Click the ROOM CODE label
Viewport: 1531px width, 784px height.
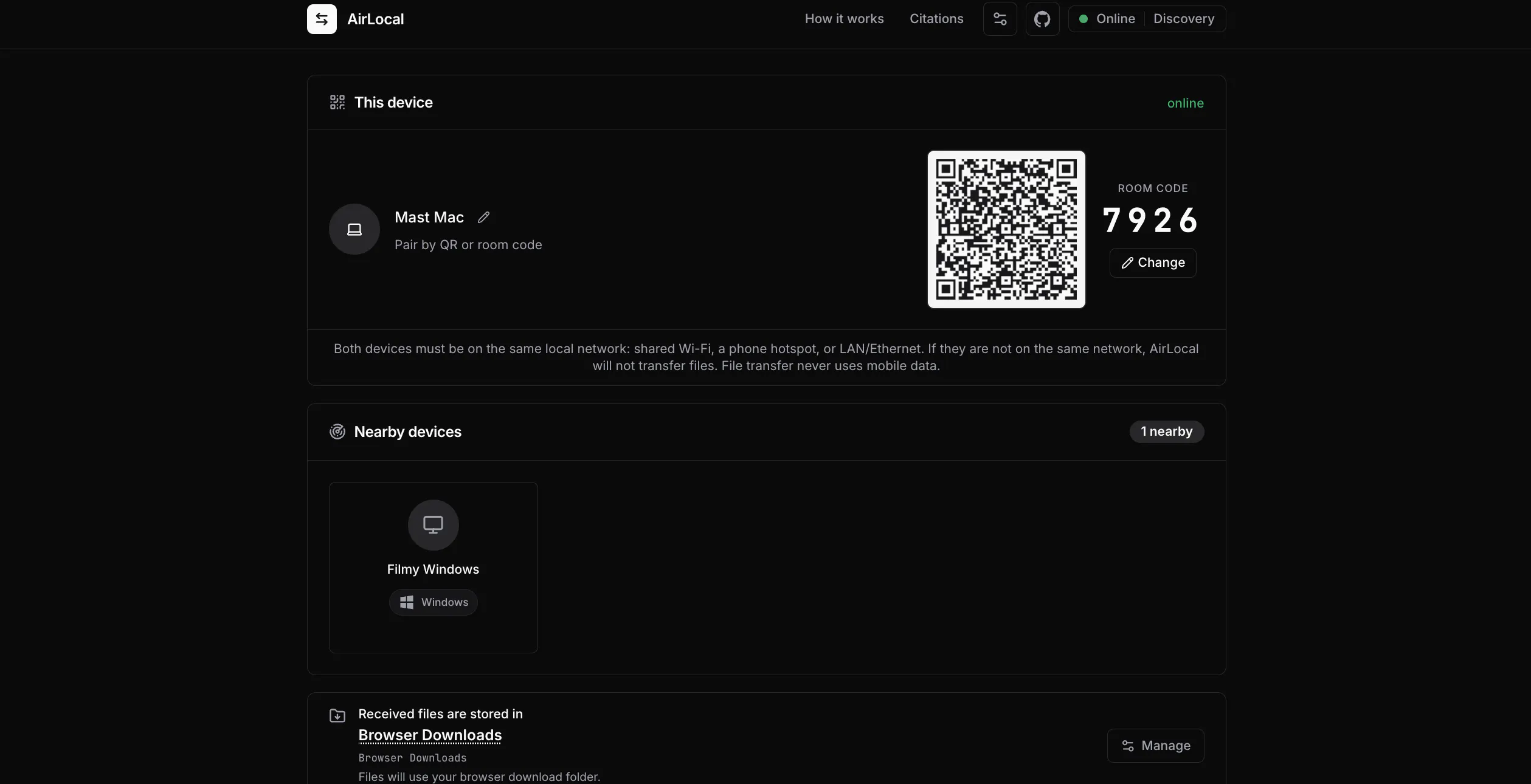(x=1153, y=188)
